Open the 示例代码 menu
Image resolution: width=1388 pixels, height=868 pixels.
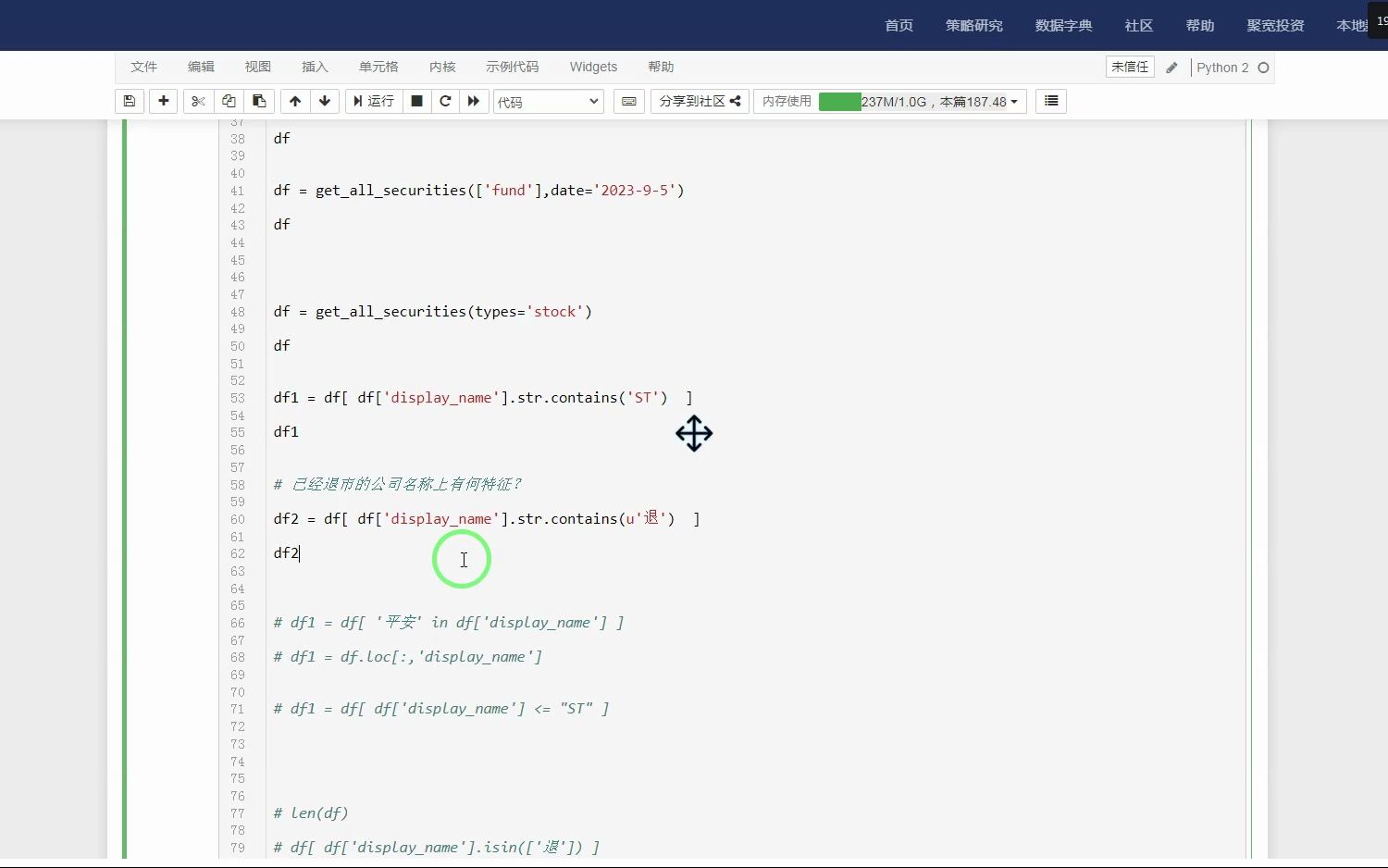[512, 67]
